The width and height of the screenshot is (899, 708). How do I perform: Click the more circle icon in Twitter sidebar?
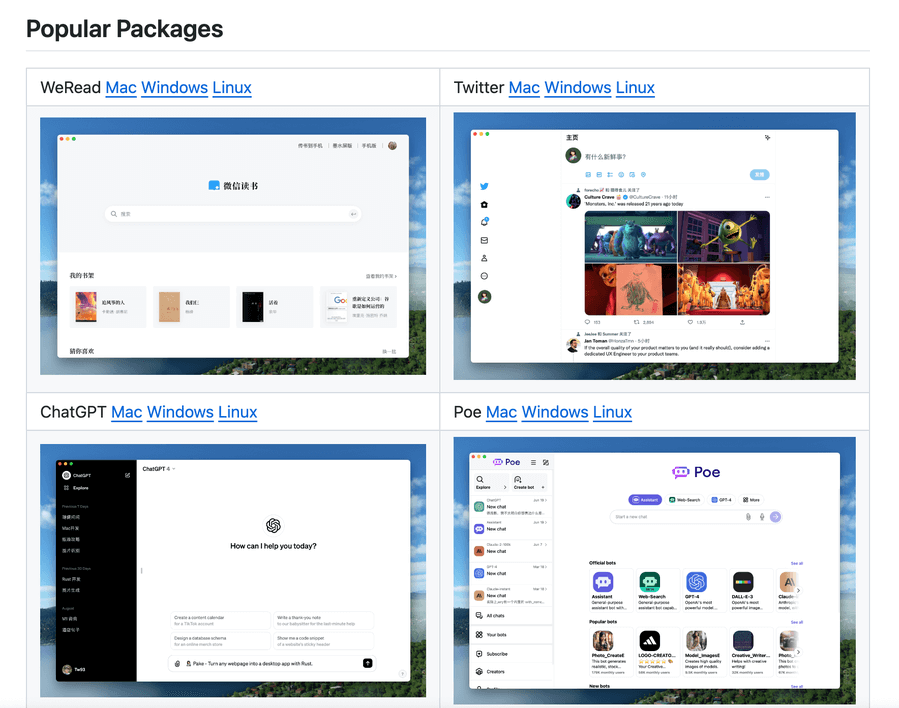point(484,276)
